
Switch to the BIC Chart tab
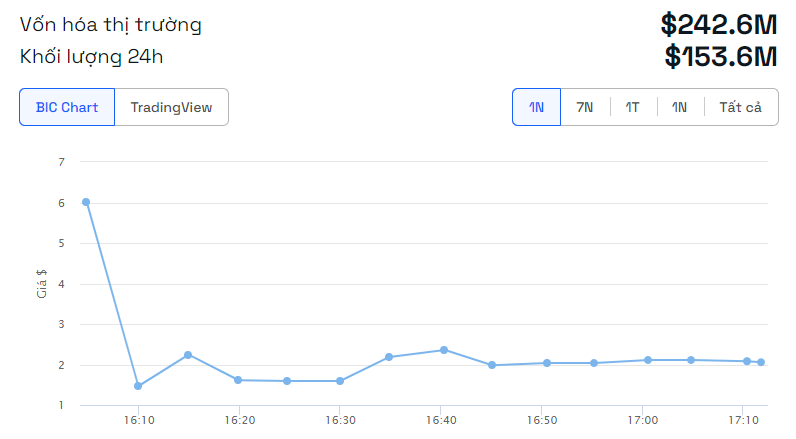(x=67, y=107)
